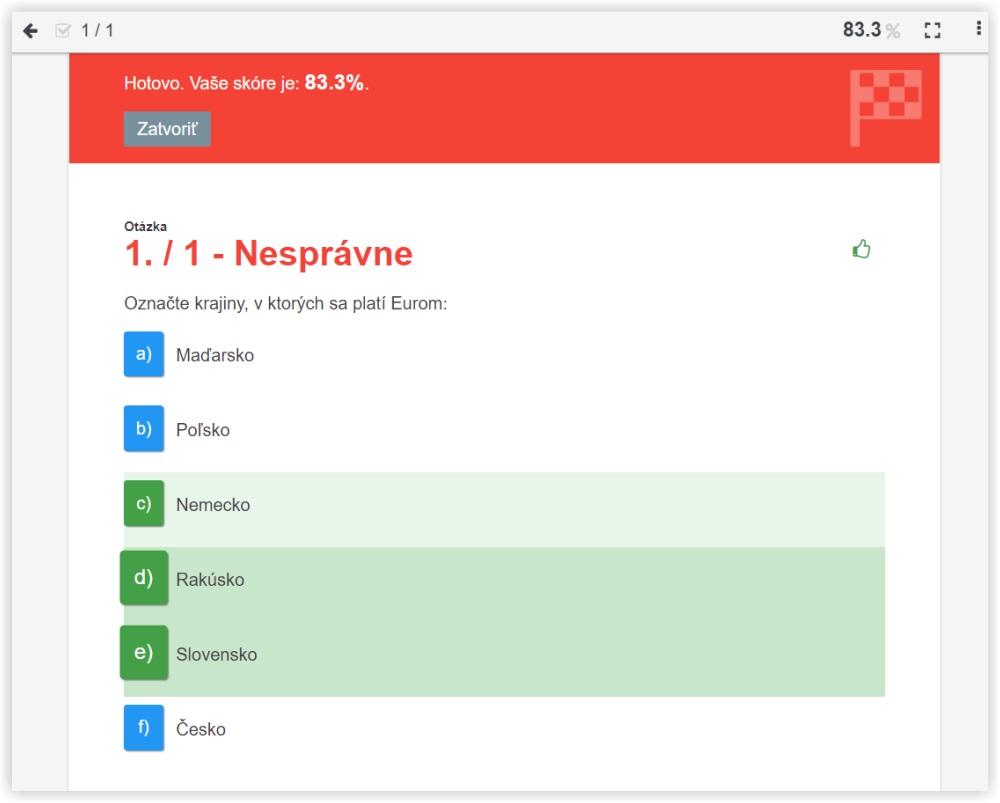Toggle fullscreen mode icon

click(932, 30)
